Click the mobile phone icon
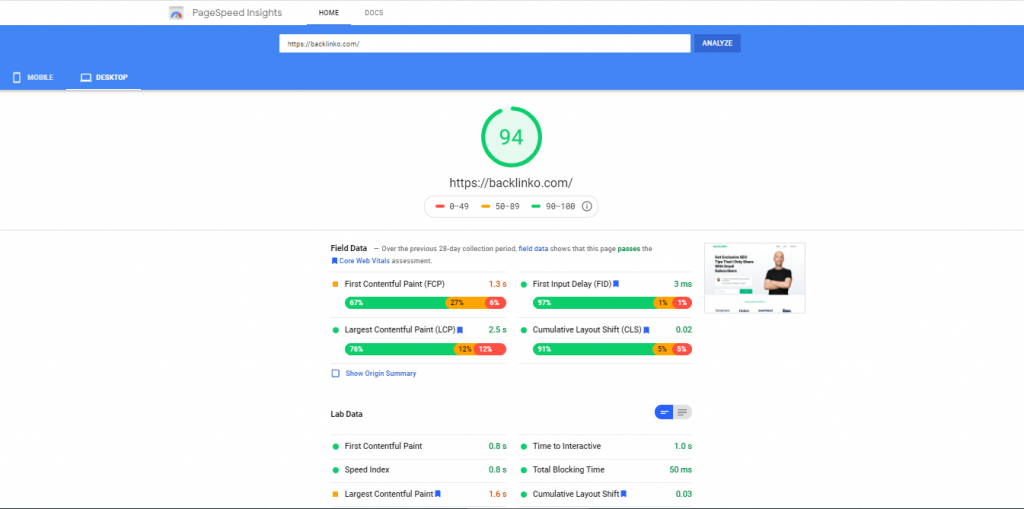 (x=17, y=78)
